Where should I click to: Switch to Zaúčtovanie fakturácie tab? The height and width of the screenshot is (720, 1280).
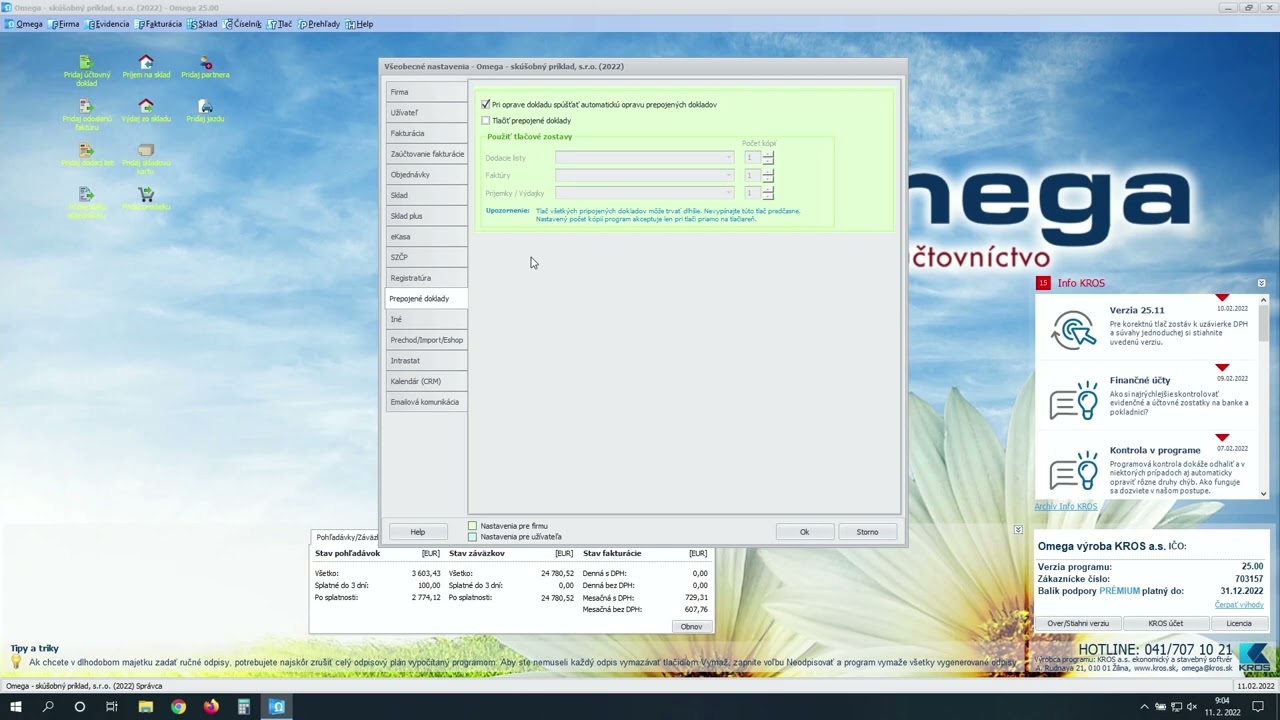click(x=426, y=154)
